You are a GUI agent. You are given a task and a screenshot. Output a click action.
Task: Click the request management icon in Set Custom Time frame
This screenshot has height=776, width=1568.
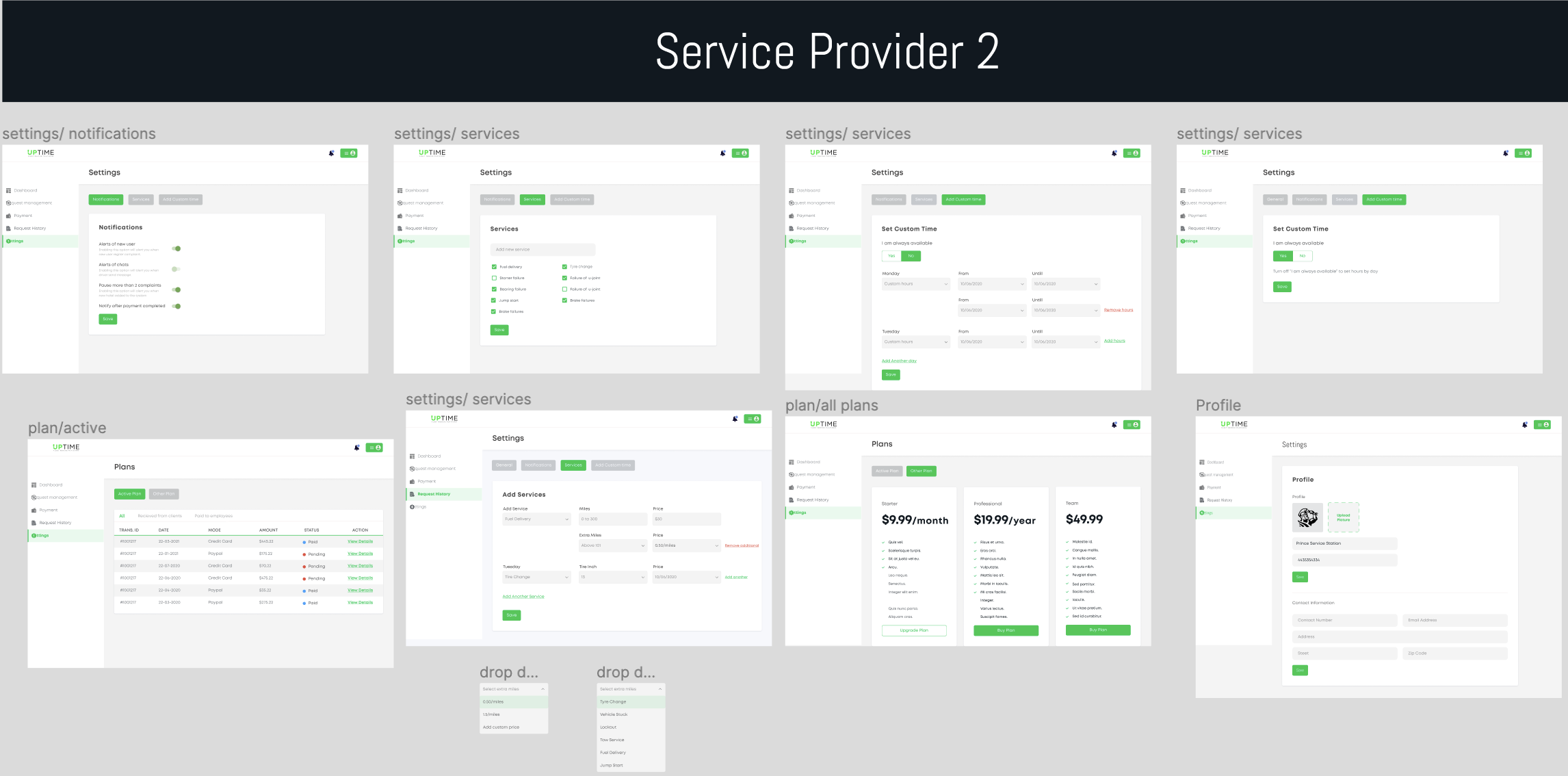coord(792,203)
